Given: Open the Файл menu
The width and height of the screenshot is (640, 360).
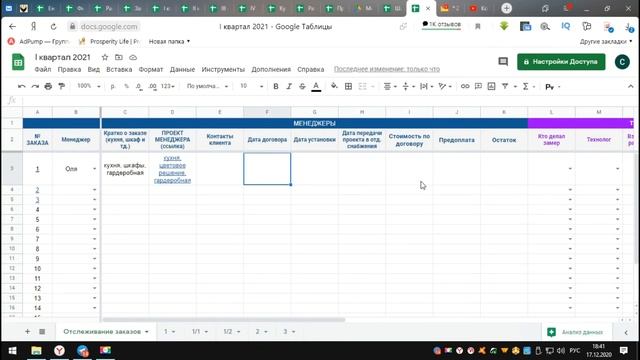Looking at the screenshot, I should point(43,69).
